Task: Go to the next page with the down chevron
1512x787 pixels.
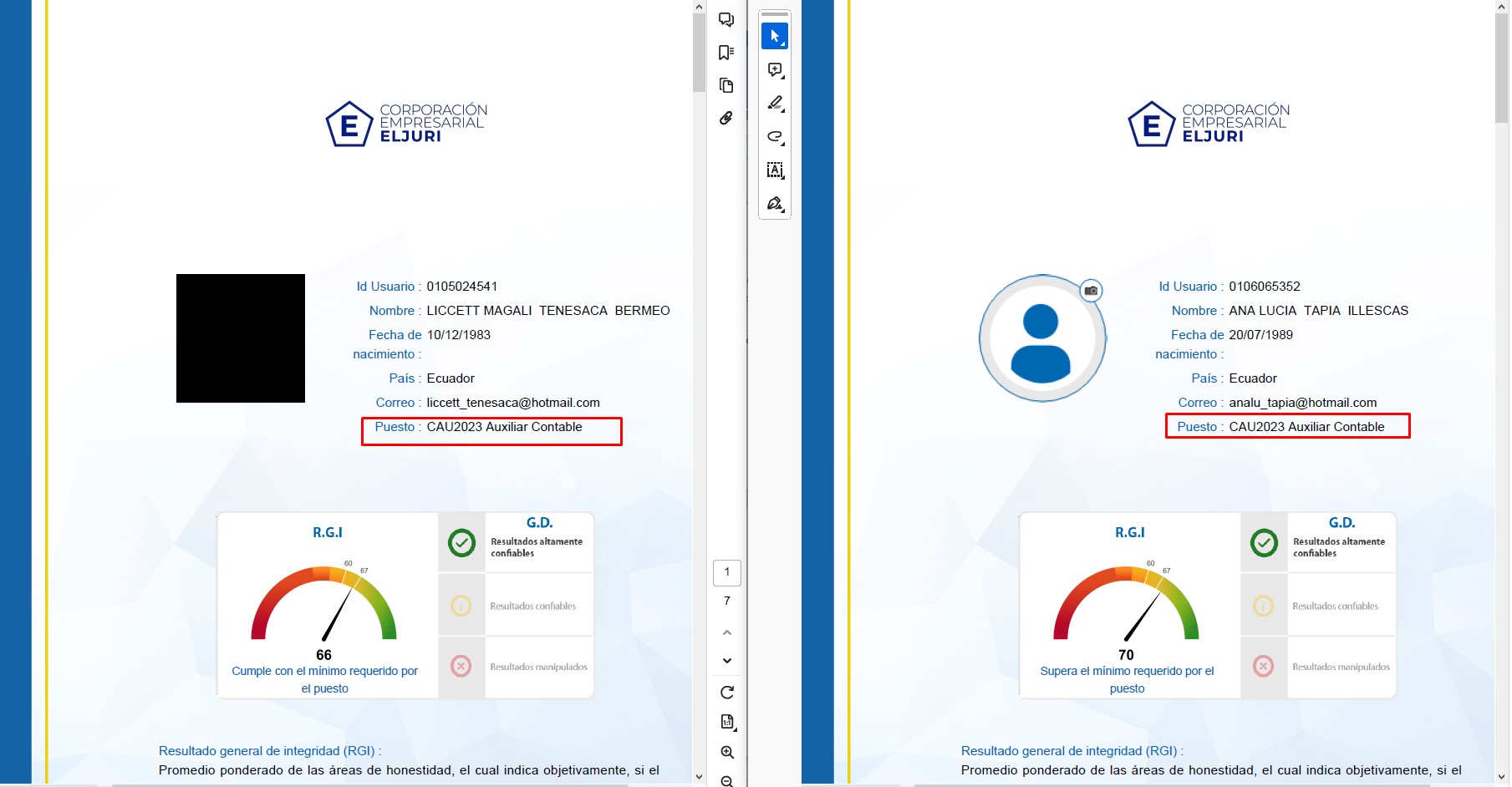Action: tap(727, 661)
